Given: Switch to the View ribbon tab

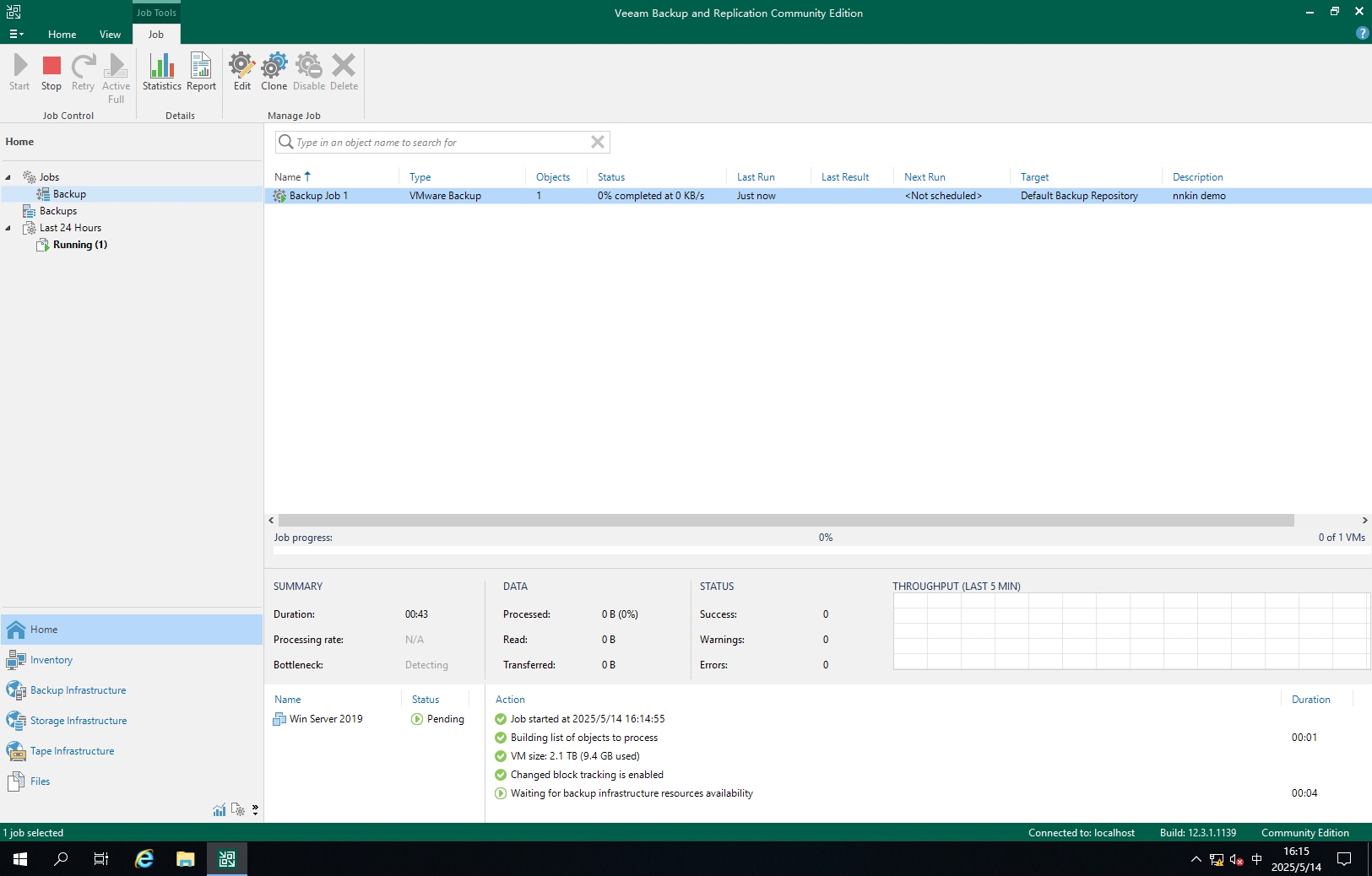Looking at the screenshot, I should [110, 35].
